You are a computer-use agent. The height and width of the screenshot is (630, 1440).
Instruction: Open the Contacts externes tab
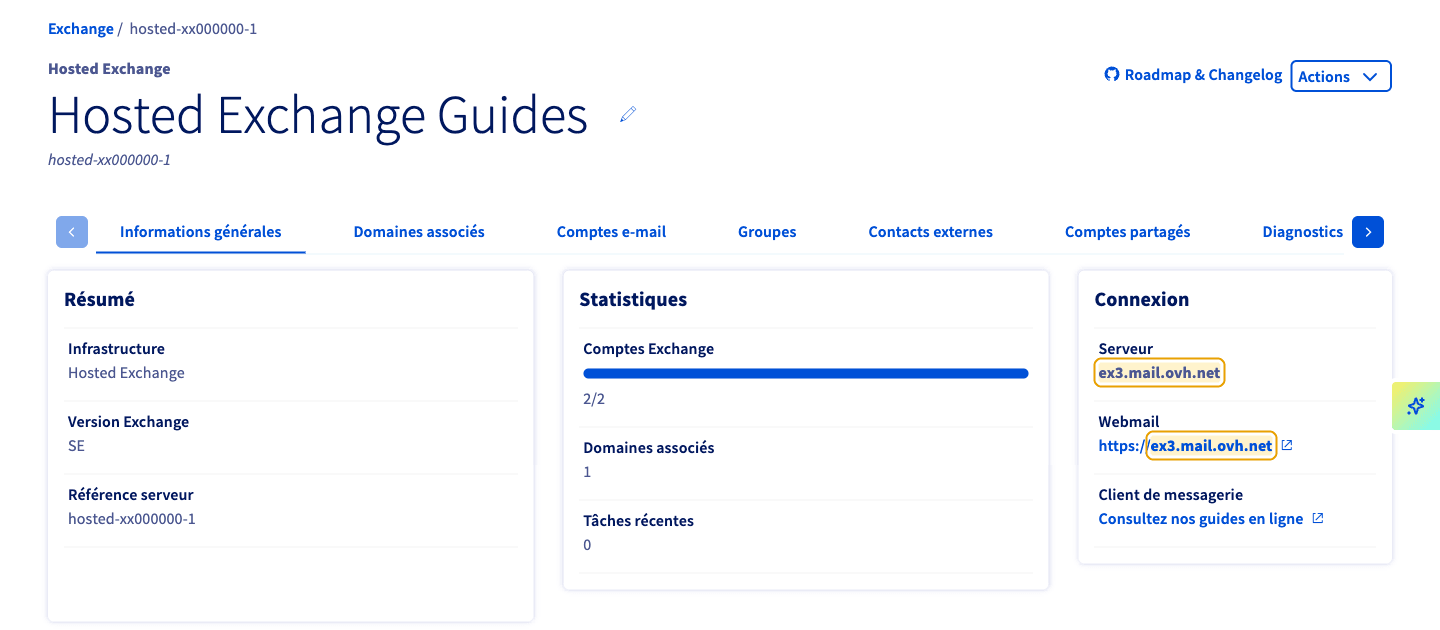[930, 232]
